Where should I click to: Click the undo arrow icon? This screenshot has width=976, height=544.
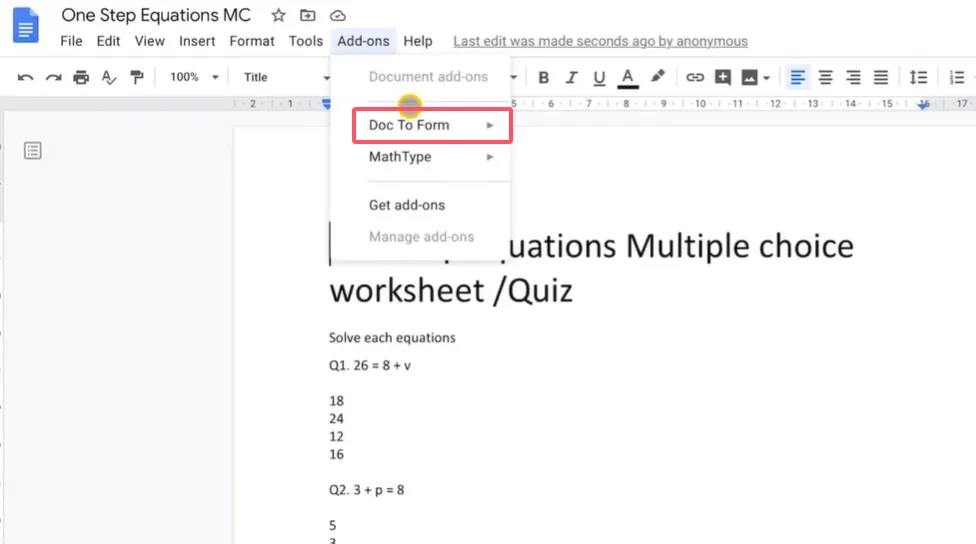click(x=25, y=77)
